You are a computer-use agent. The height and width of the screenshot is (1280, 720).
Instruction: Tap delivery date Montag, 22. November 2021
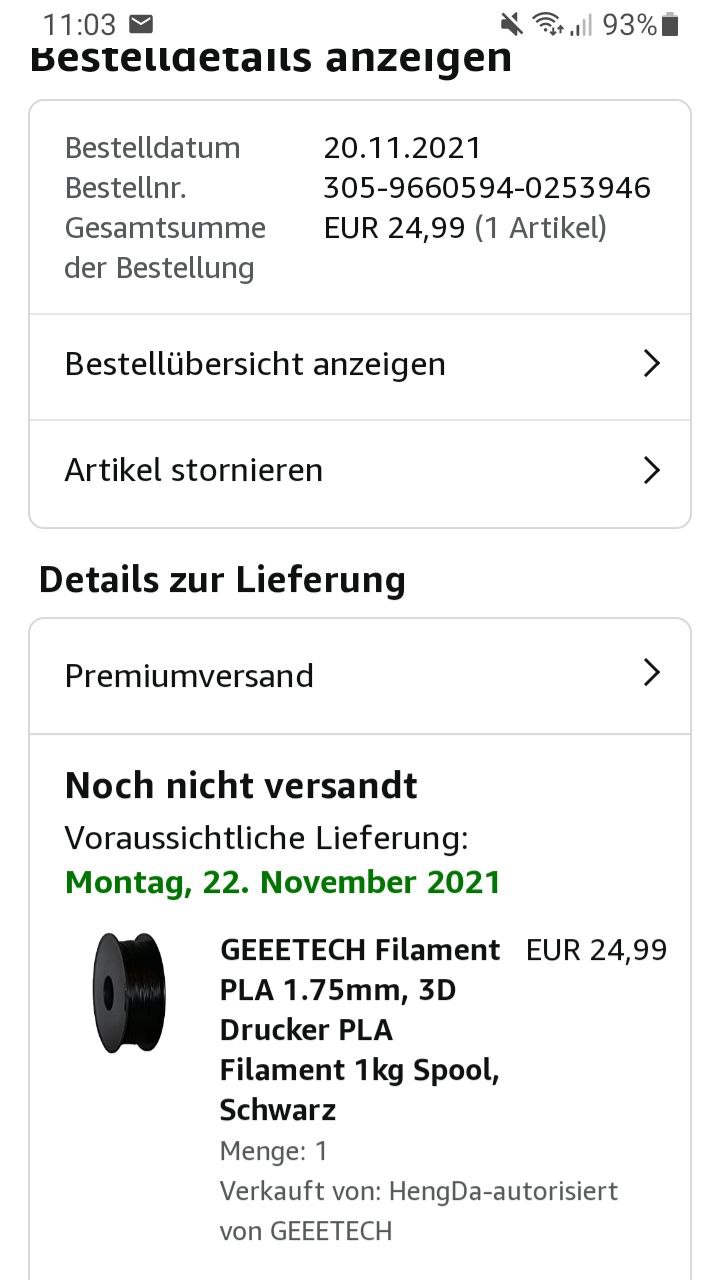pyautogui.click(x=282, y=882)
